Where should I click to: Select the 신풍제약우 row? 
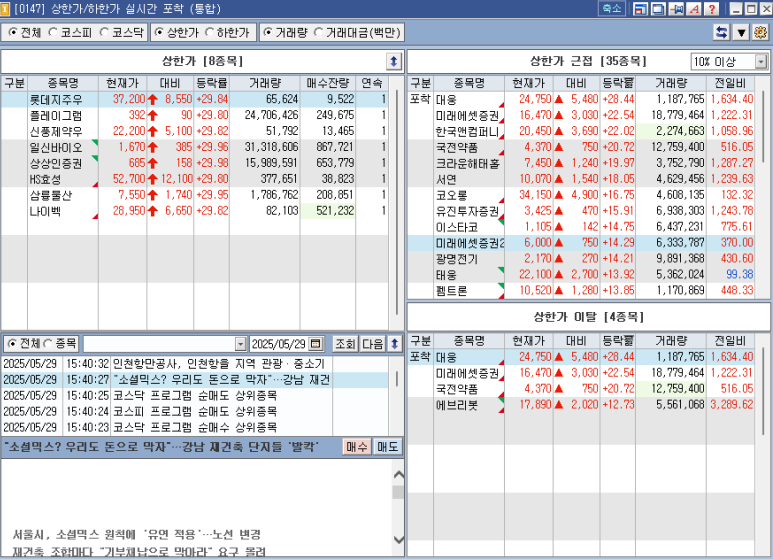(194, 131)
